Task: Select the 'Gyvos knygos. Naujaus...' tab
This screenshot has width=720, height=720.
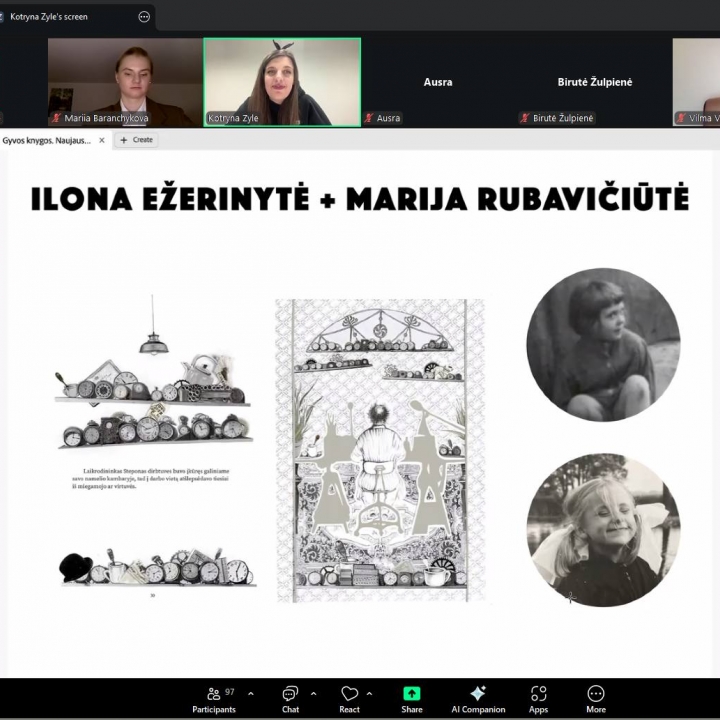Action: (x=46, y=140)
